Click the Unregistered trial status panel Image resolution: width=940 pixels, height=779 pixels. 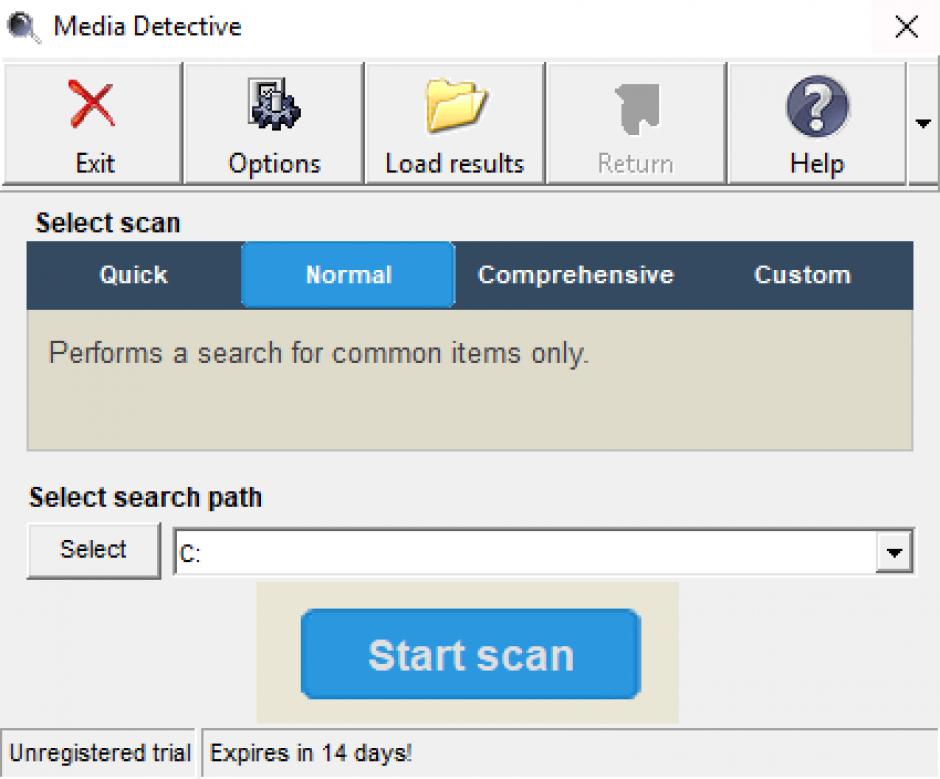coord(99,753)
